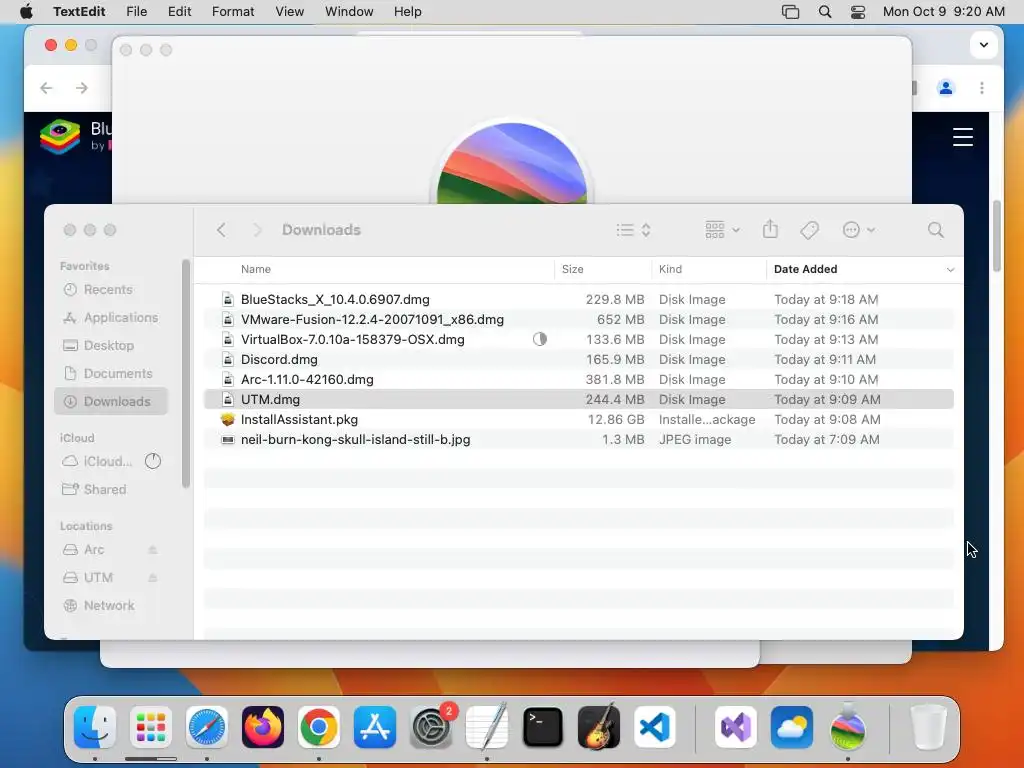Viewport: 1024px width, 768px height.
Task: Open the Trash in the Dock
Action: [928, 727]
